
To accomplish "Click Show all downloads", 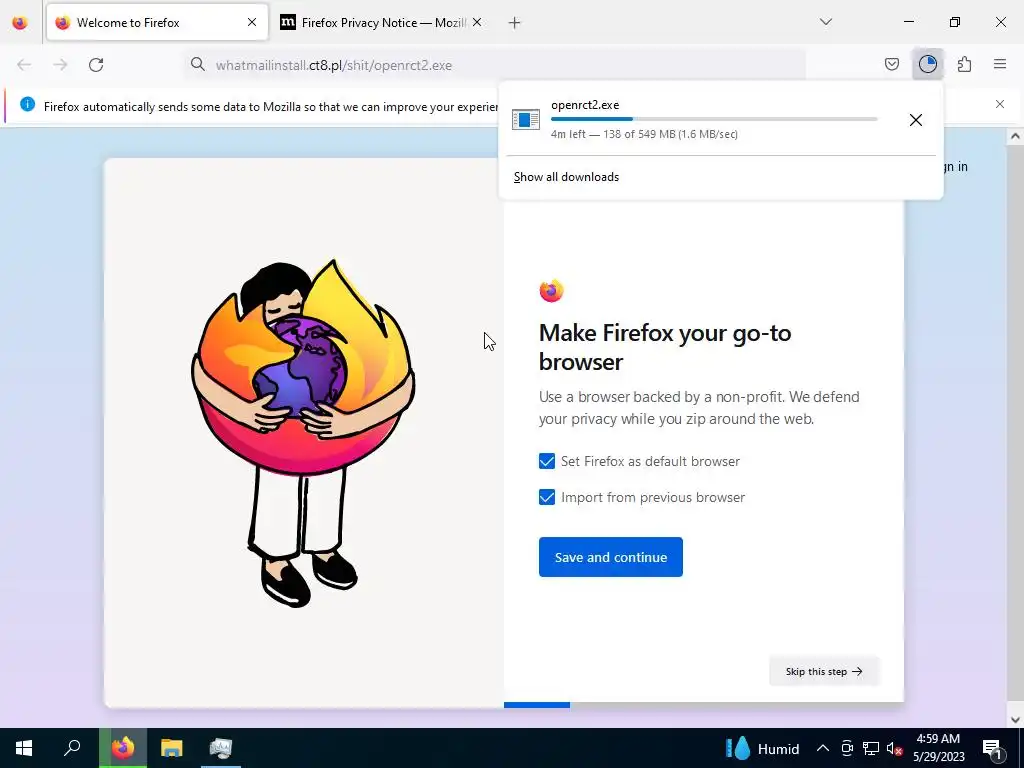I will pyautogui.click(x=566, y=177).
